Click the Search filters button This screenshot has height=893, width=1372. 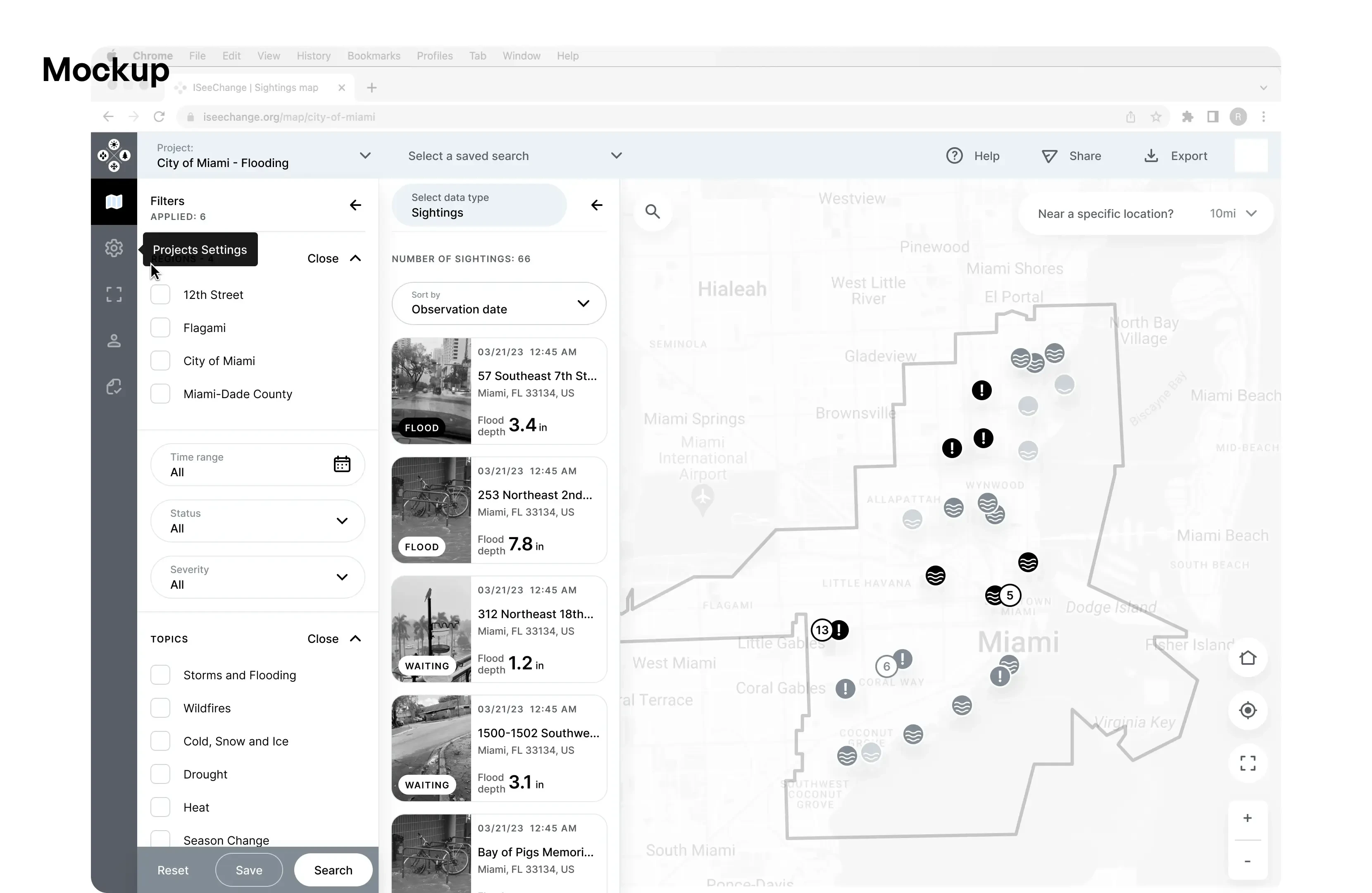pos(333,870)
